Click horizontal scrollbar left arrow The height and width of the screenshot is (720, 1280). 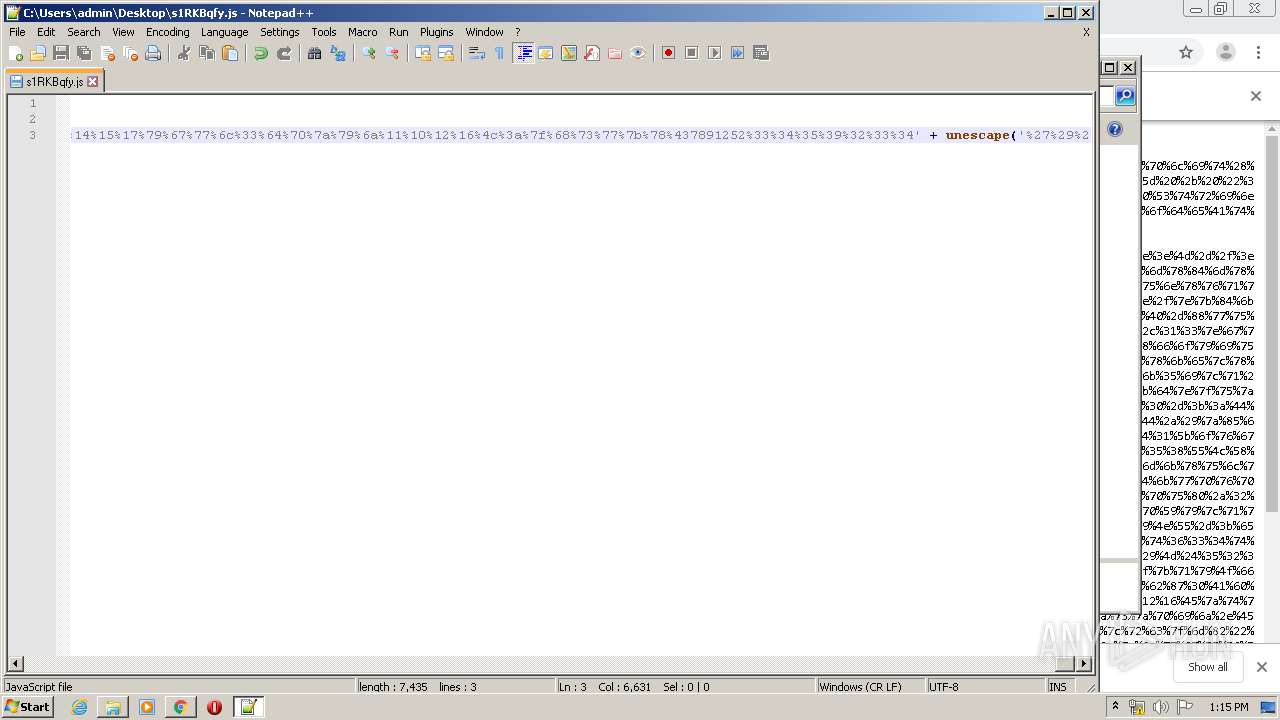15,663
